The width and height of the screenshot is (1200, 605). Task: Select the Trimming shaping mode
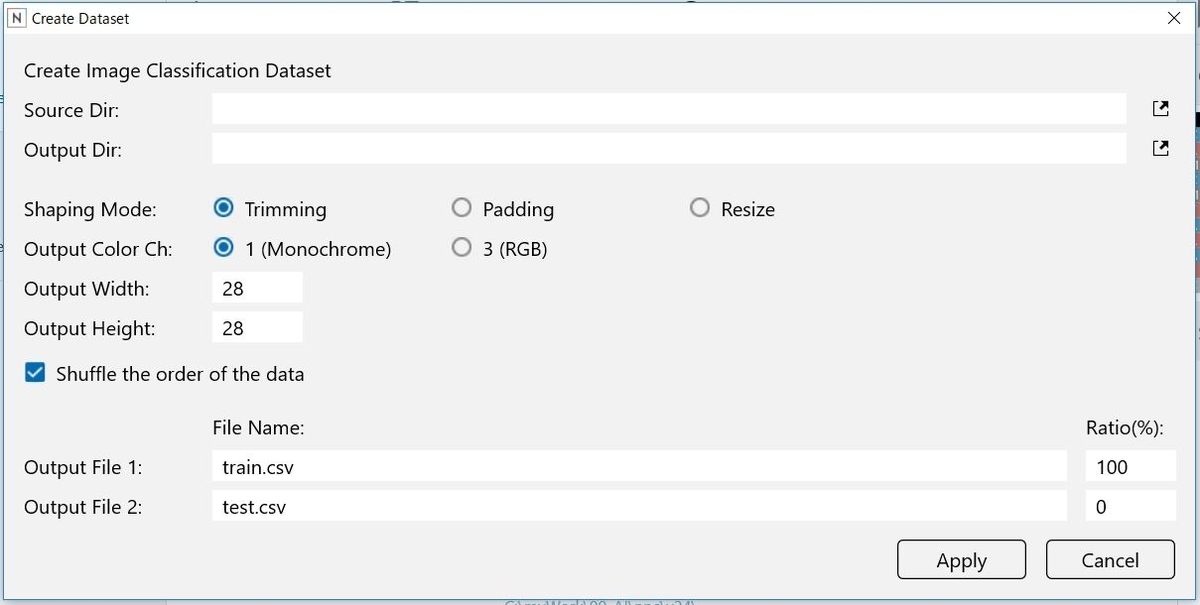[x=225, y=209]
